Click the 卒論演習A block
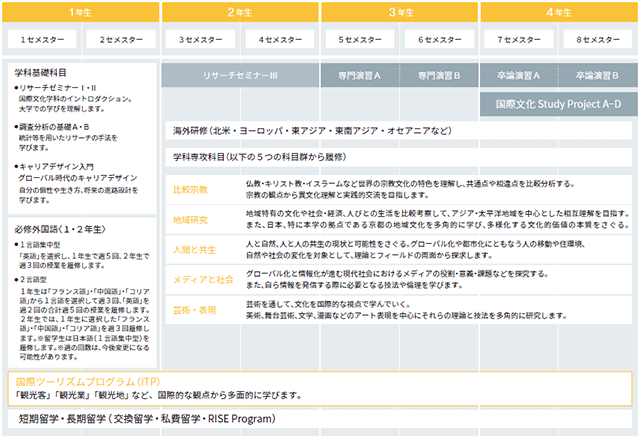 click(519, 75)
